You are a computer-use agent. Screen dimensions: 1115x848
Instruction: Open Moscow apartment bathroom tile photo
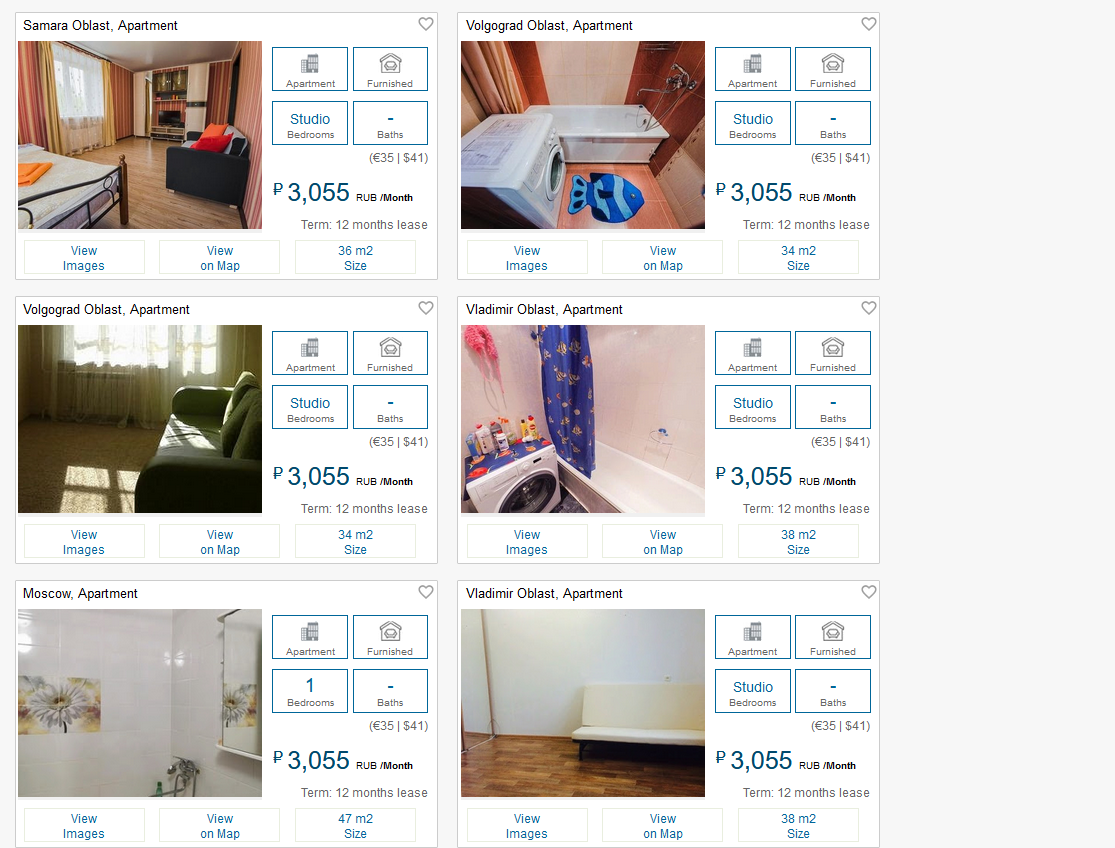(x=140, y=703)
